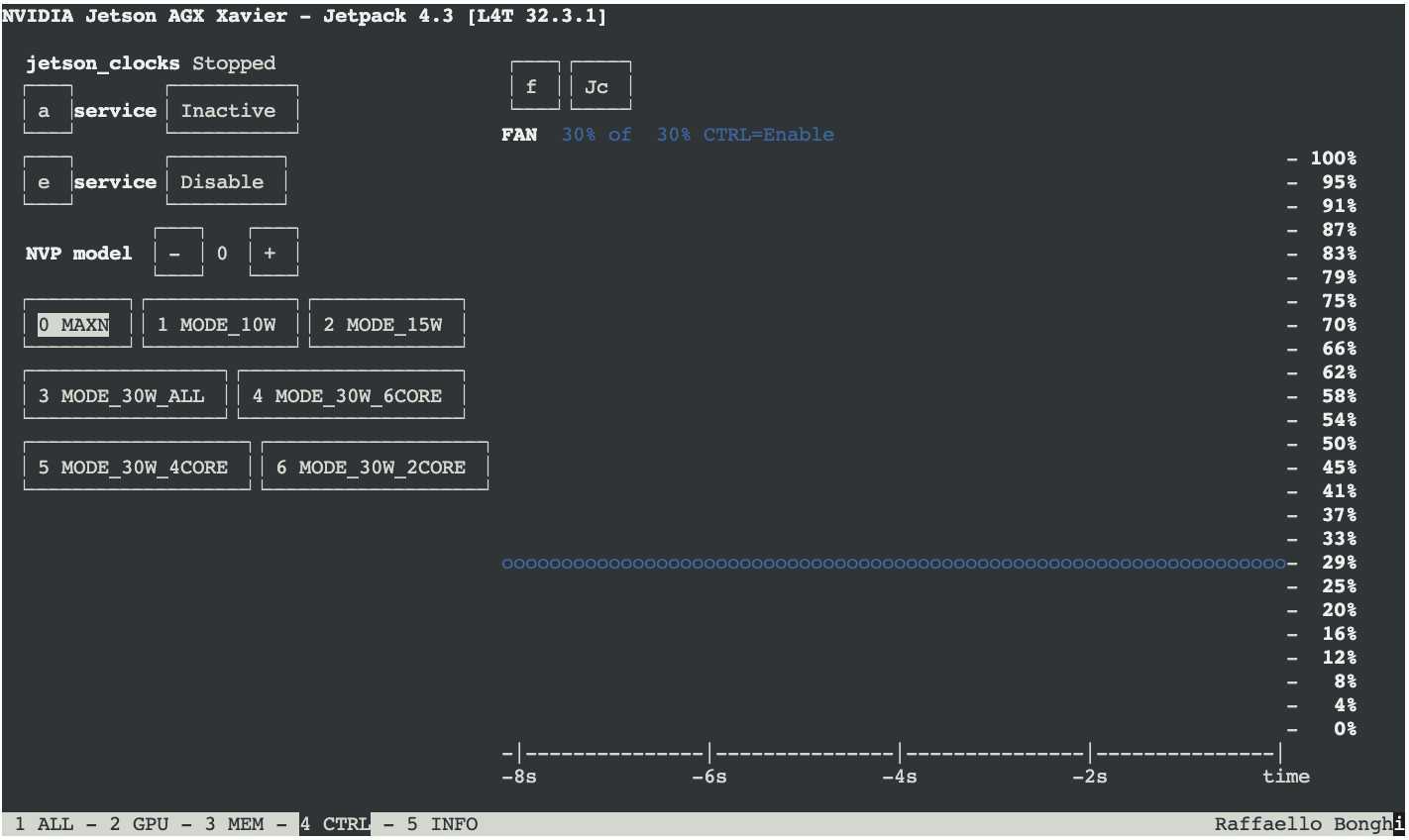Screen dimensions: 1409x840
Task: Click the 50% label on fan chart
Action: 1340,444
